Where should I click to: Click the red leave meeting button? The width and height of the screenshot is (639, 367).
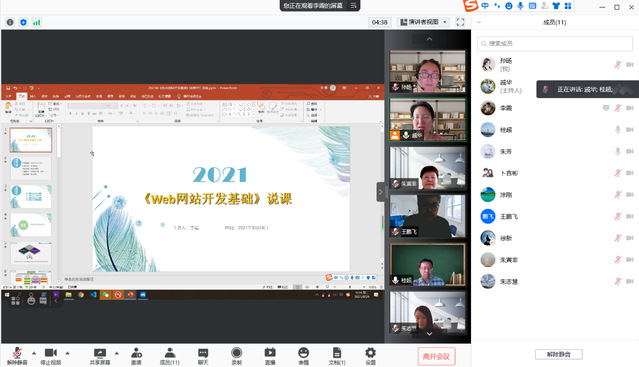[436, 356]
